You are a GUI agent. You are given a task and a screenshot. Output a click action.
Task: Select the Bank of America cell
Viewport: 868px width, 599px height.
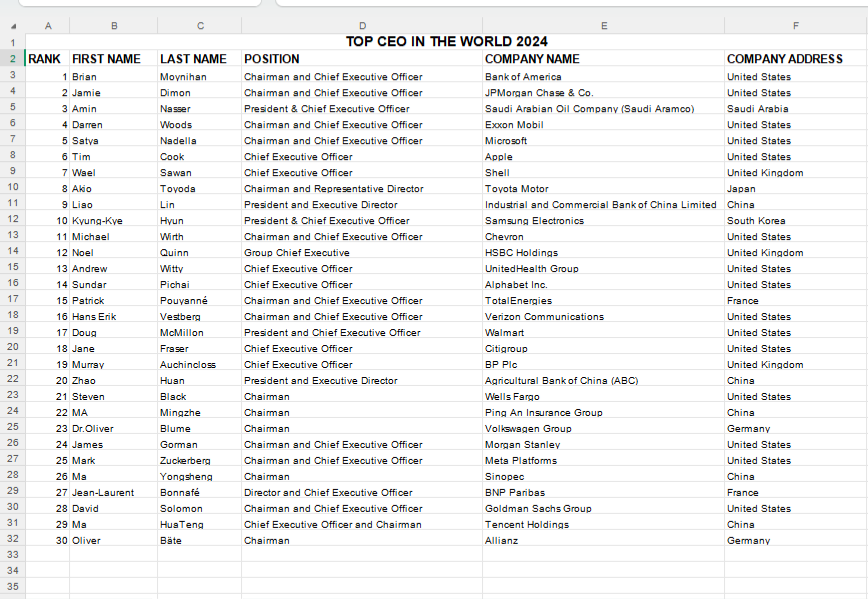coord(603,76)
